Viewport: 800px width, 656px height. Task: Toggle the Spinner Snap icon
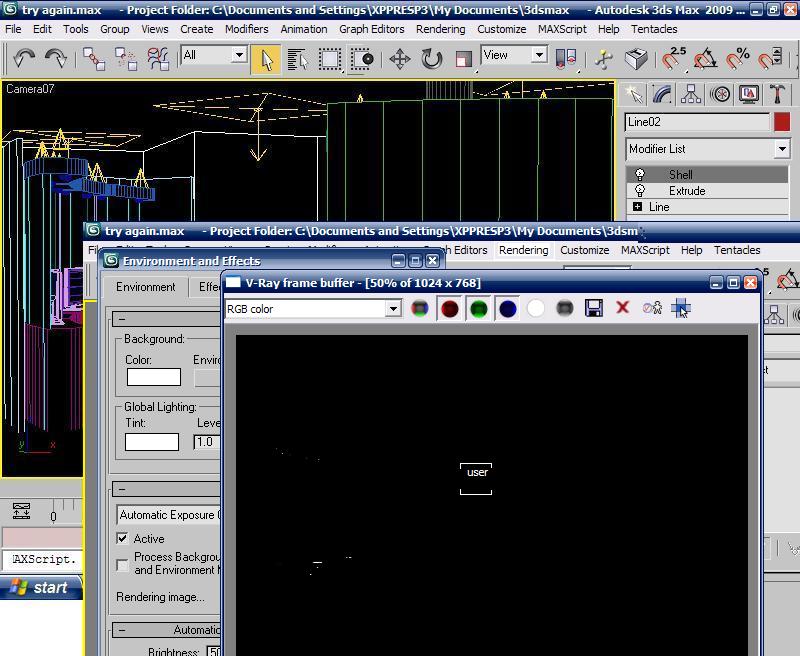[x=769, y=59]
